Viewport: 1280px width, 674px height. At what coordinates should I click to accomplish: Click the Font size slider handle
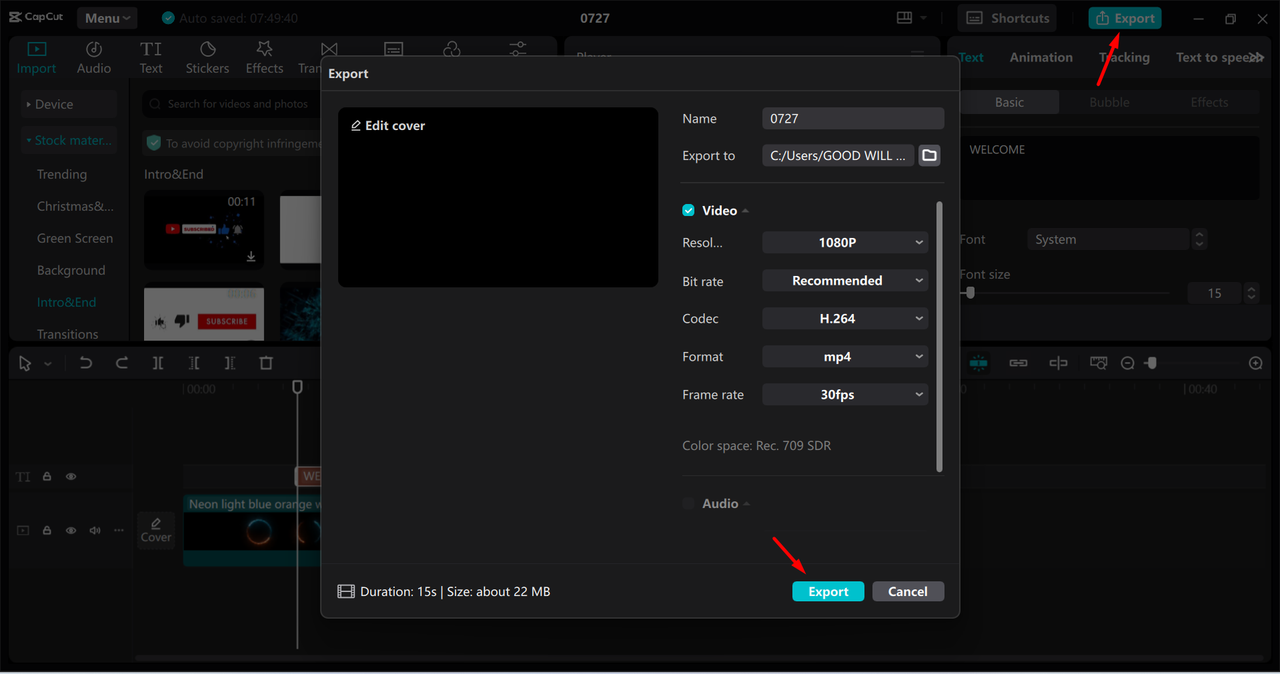[x=969, y=293]
